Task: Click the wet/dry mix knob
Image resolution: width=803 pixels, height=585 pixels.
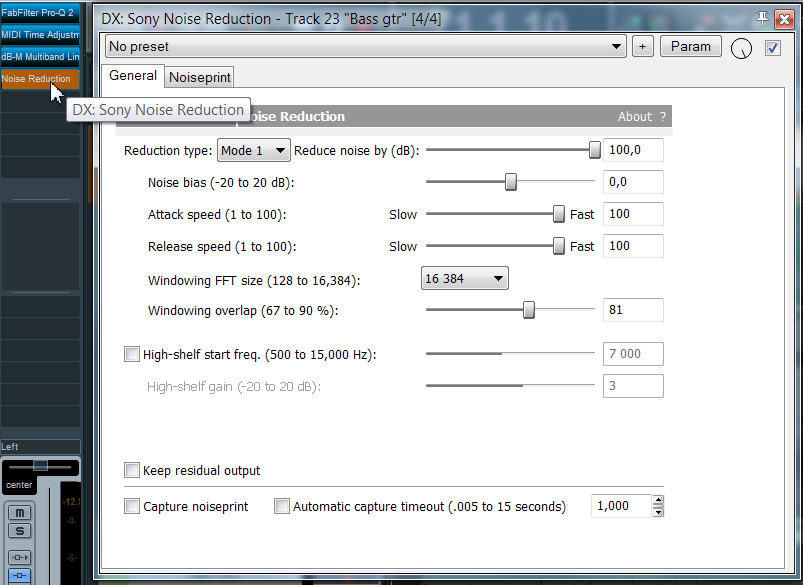Action: coord(741,49)
